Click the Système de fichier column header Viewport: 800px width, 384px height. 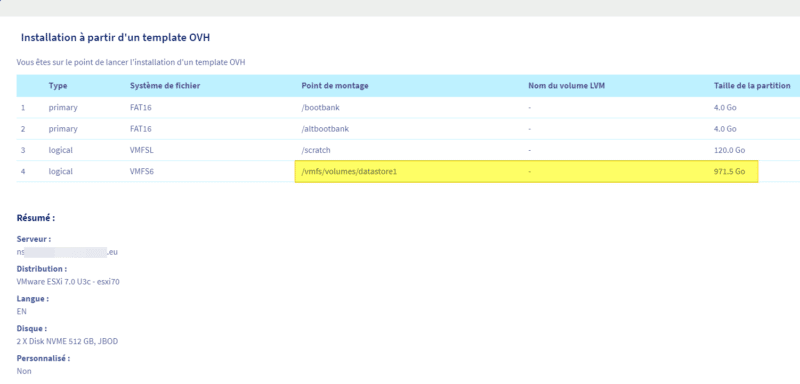pyautogui.click(x=165, y=86)
